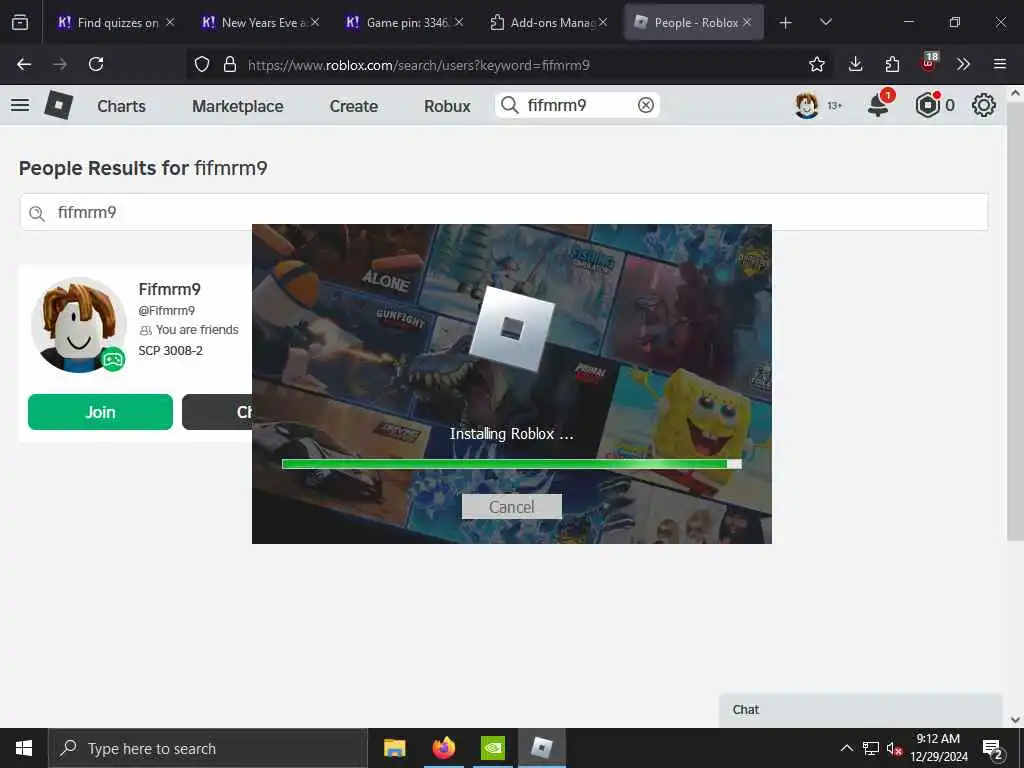Image resolution: width=1024 pixels, height=768 pixels.
Task: Go to Roblox home via logo
Action: tap(58, 105)
